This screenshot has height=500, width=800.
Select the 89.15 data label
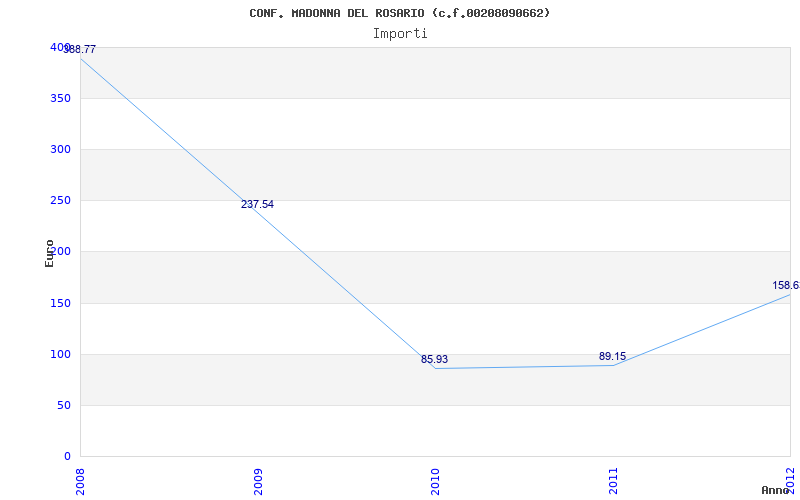pos(612,356)
